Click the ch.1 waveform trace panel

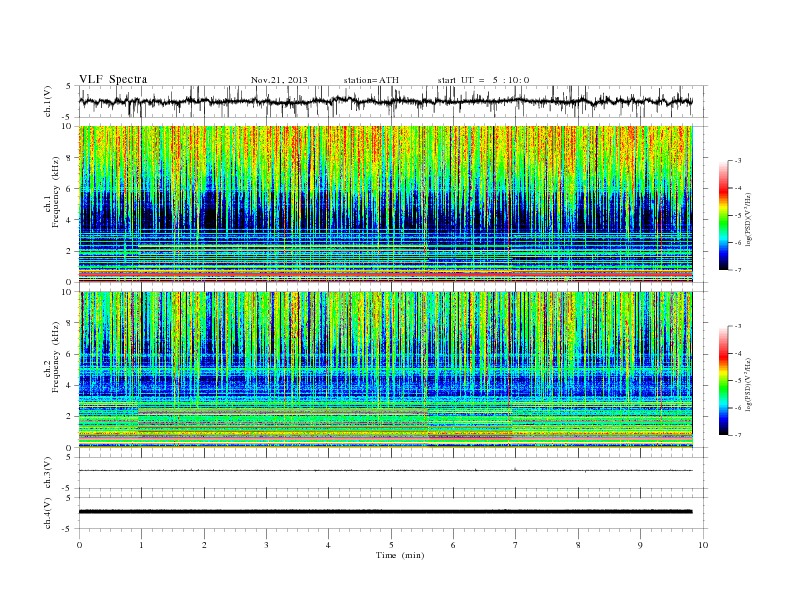pos(393,101)
